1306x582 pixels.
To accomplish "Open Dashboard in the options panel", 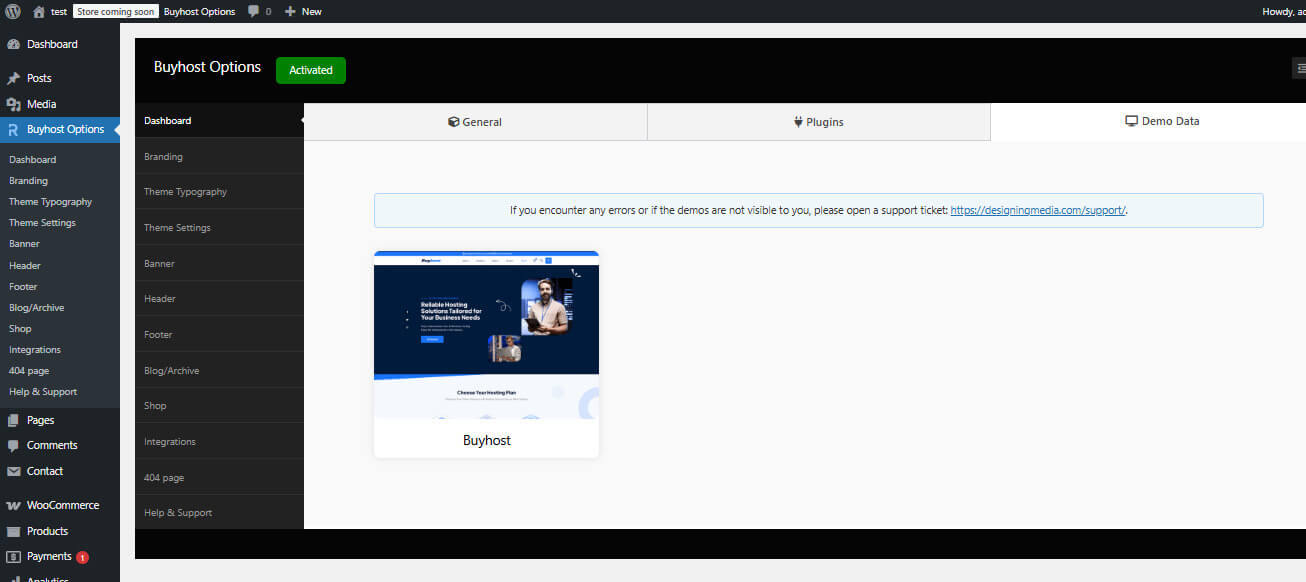I will [219, 120].
